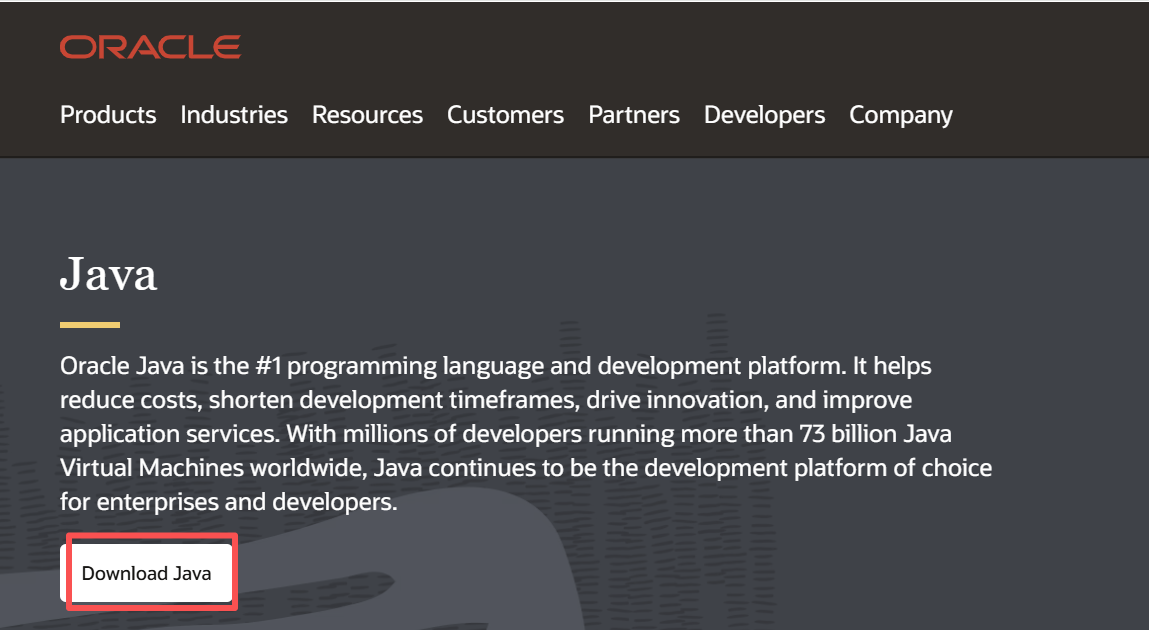Open the Products menu

pos(108,115)
